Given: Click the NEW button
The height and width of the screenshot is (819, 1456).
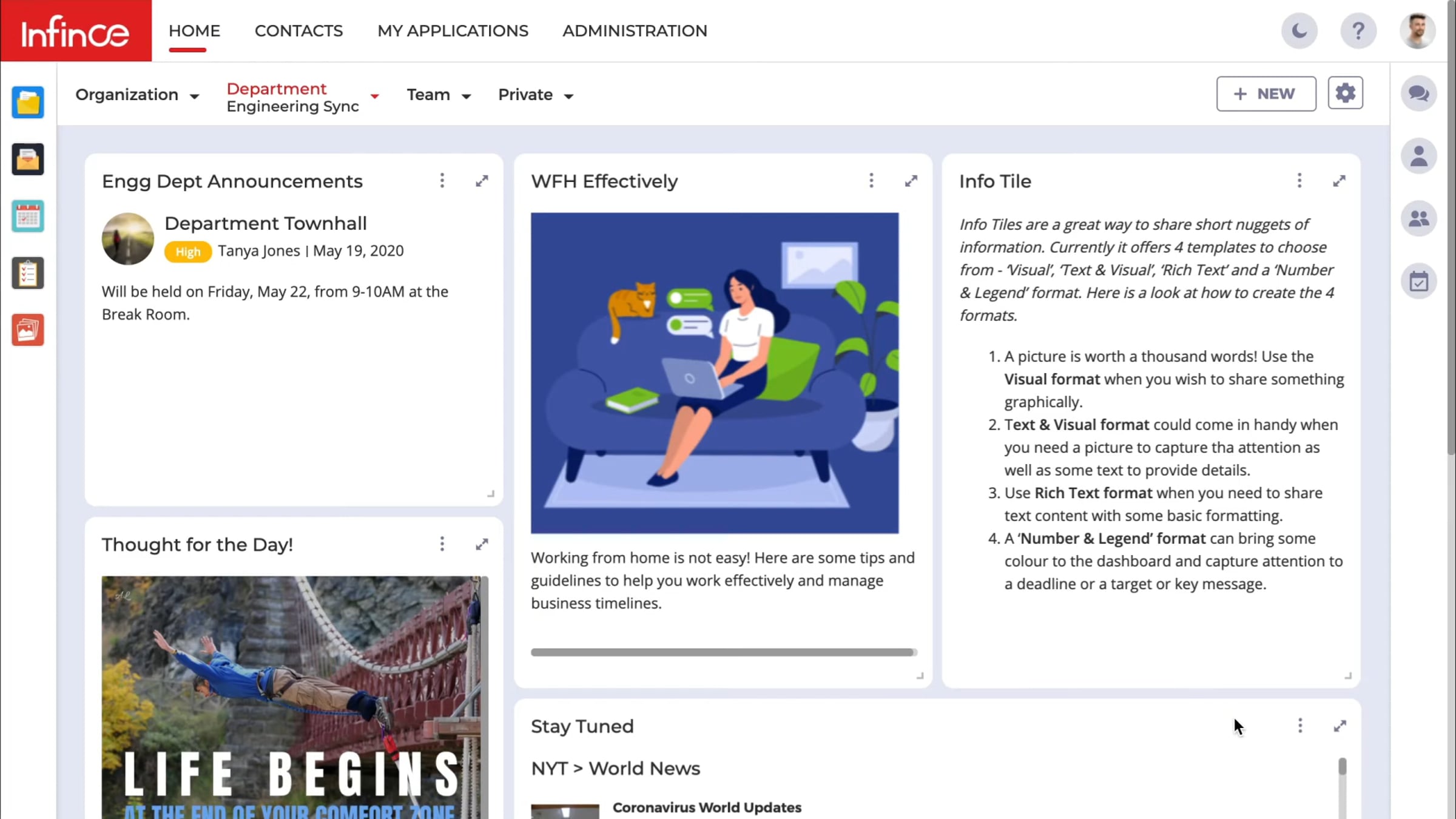Looking at the screenshot, I should pos(1266,93).
